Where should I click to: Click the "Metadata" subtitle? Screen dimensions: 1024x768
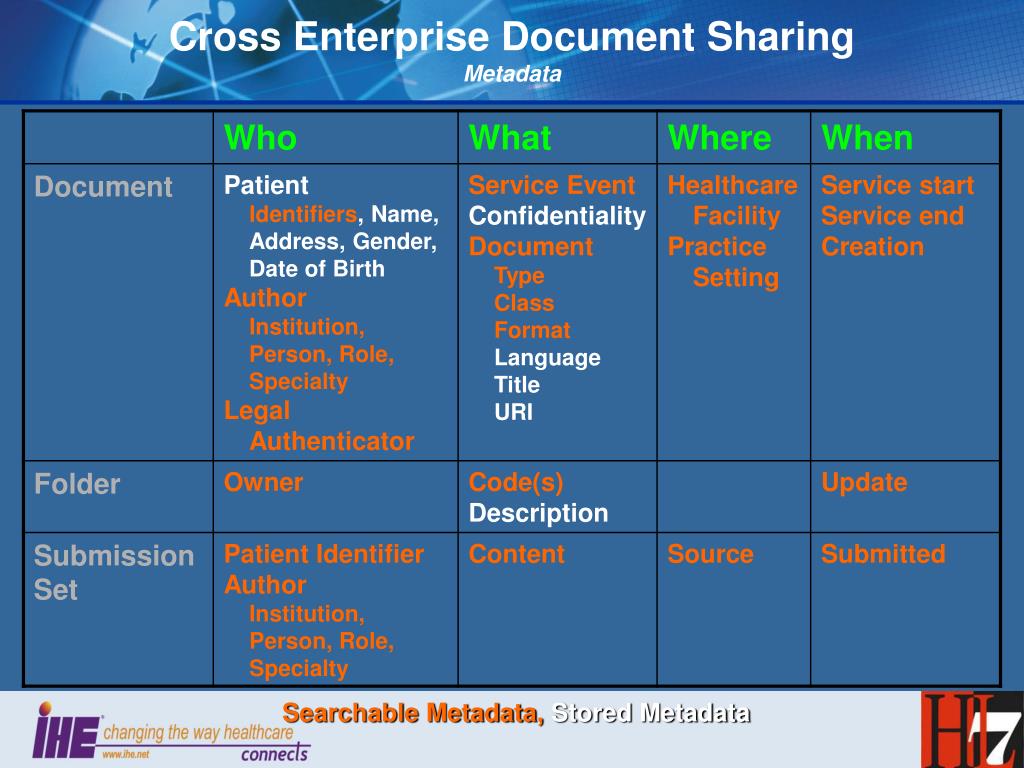tap(513, 74)
